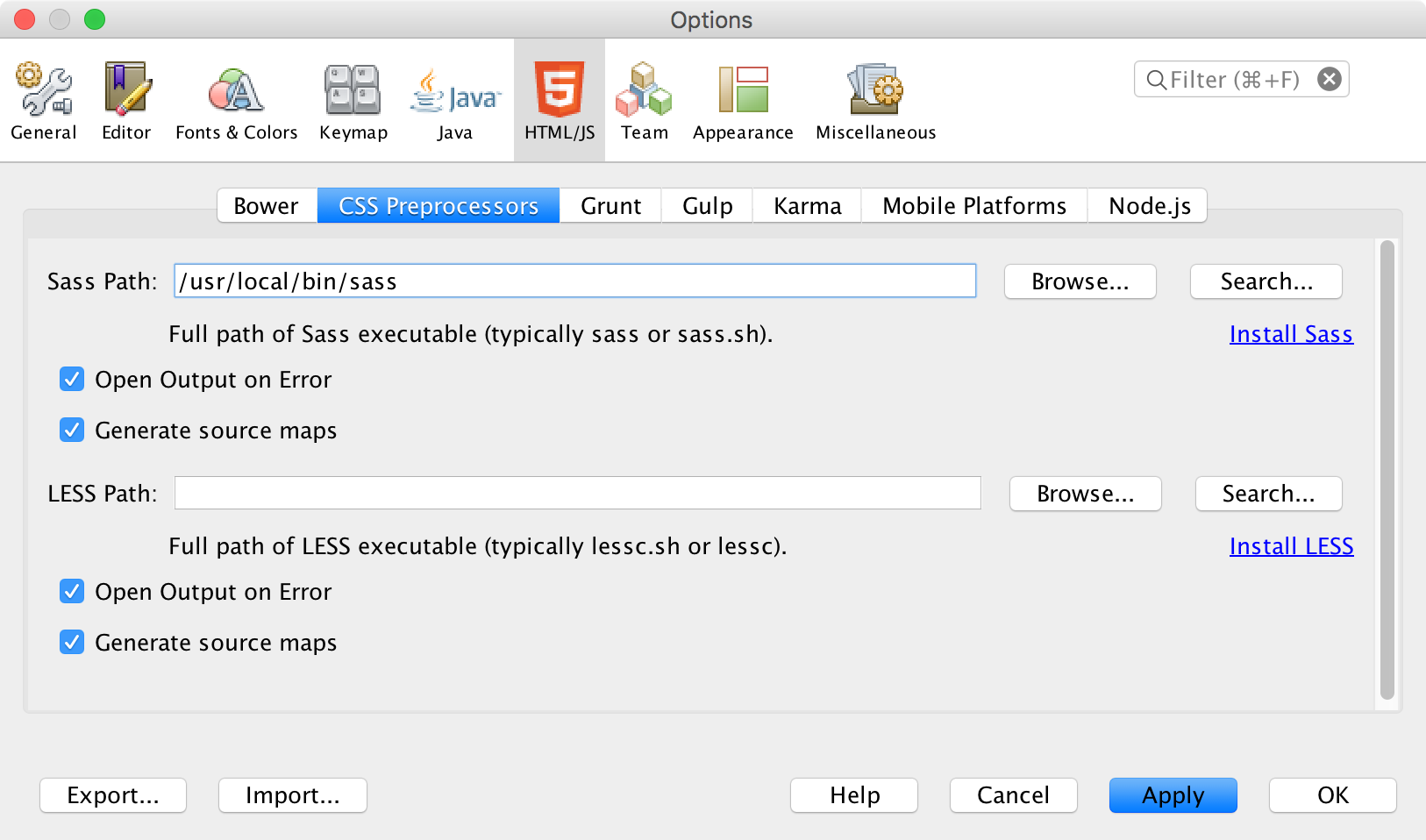Switch to the Gulp tab
Screen dimensions: 1426x840
tap(707, 205)
